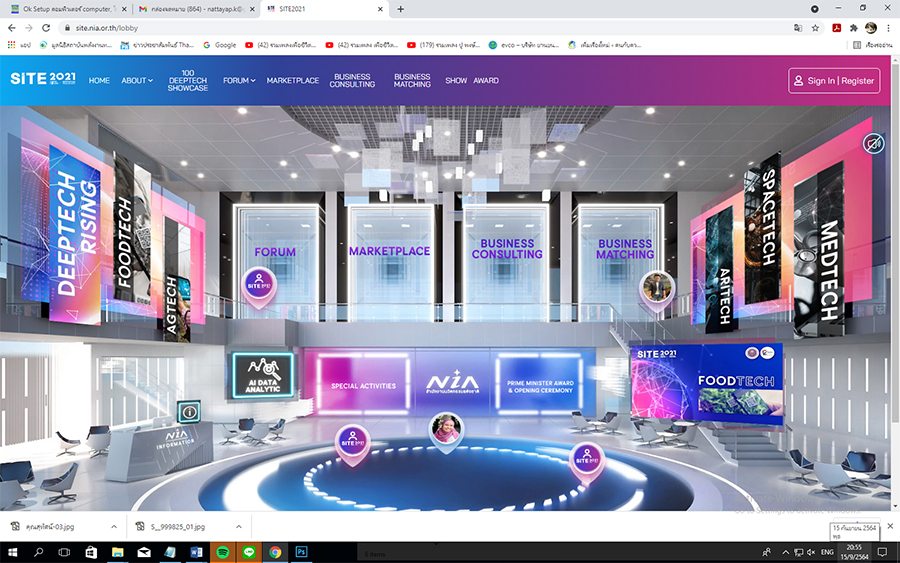Viewport: 900px width, 563px height.
Task: Click the NIA logo panel
Action: click(x=453, y=383)
